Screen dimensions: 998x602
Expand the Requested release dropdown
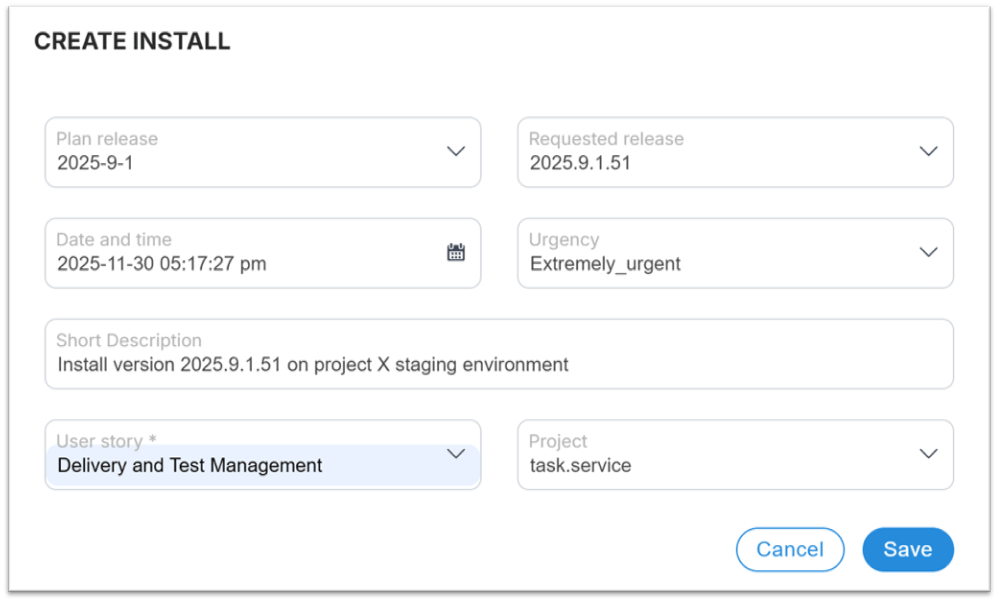point(928,152)
